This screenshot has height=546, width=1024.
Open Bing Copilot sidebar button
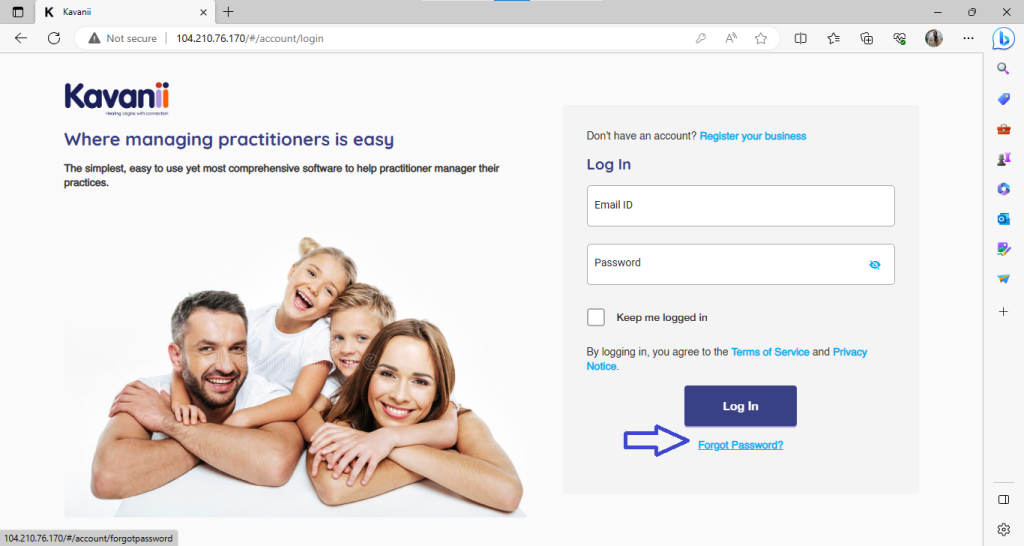(1003, 39)
